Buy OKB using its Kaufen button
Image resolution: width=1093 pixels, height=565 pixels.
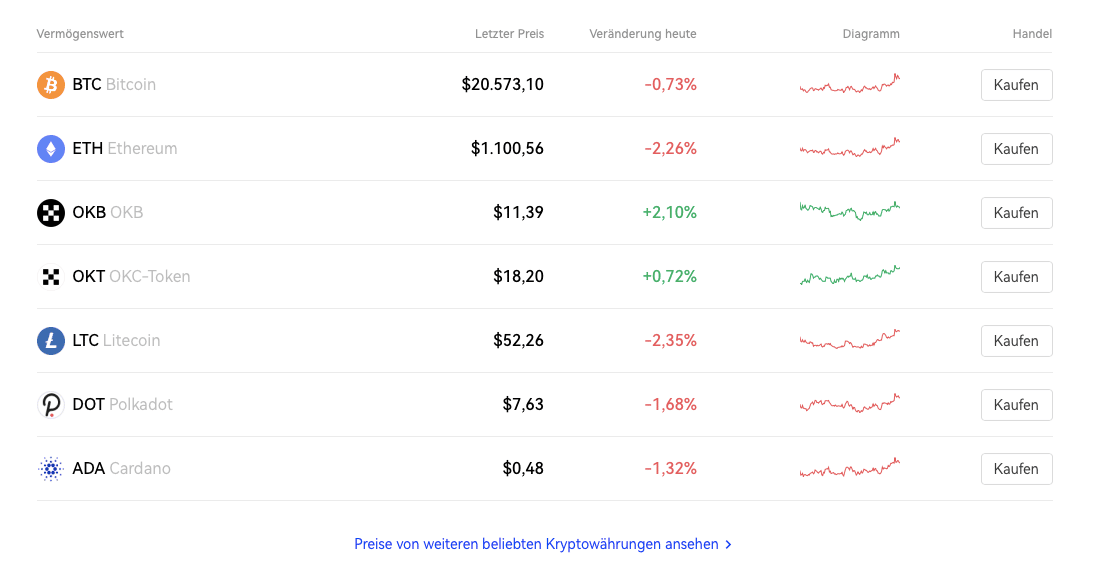[x=1016, y=213]
